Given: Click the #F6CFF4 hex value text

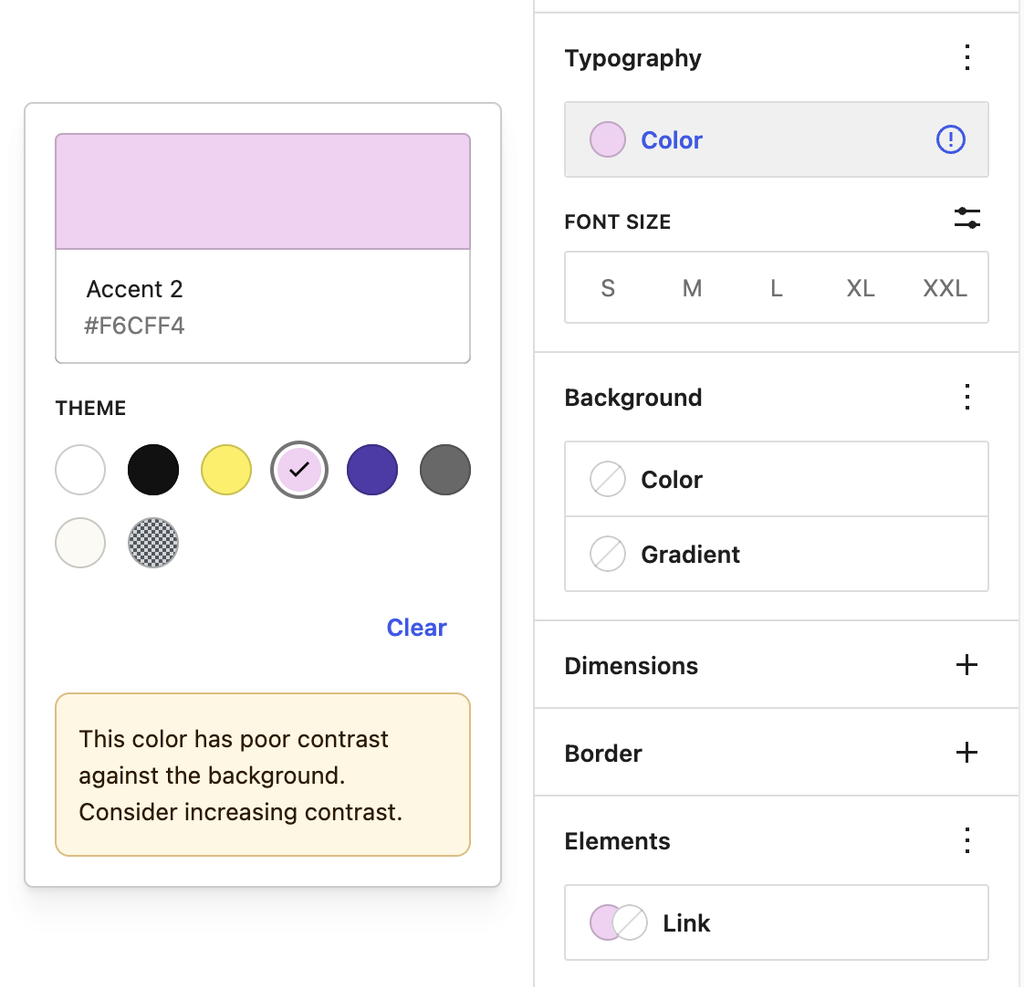Looking at the screenshot, I should click(135, 325).
